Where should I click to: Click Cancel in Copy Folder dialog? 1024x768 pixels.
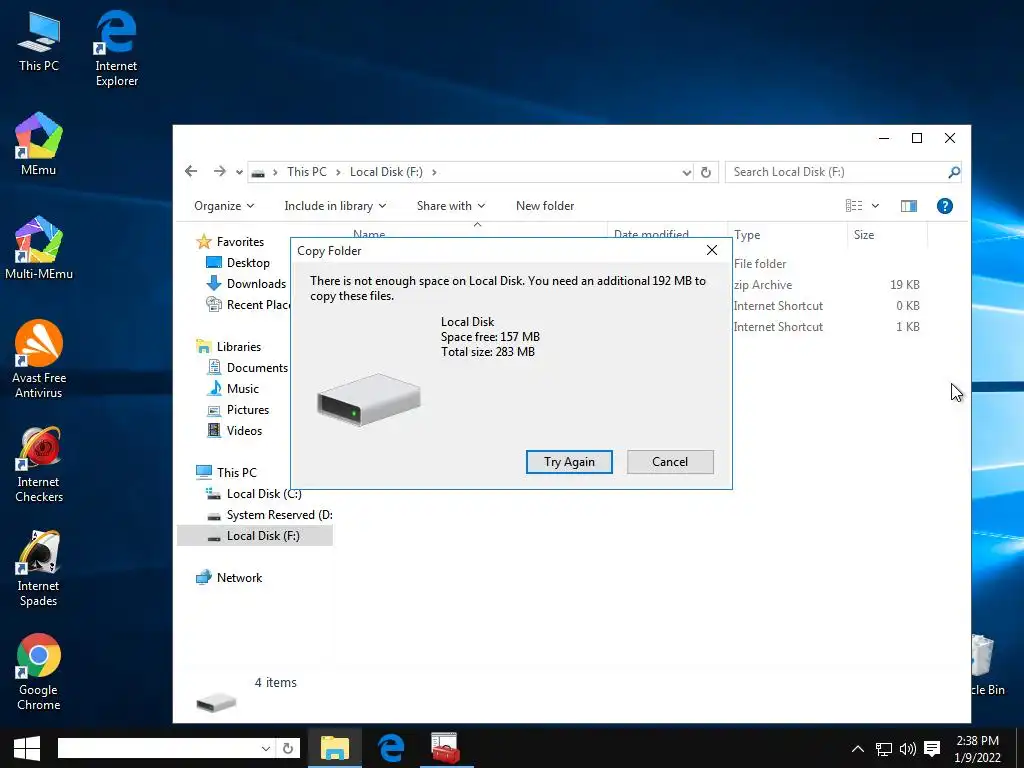[669, 462]
